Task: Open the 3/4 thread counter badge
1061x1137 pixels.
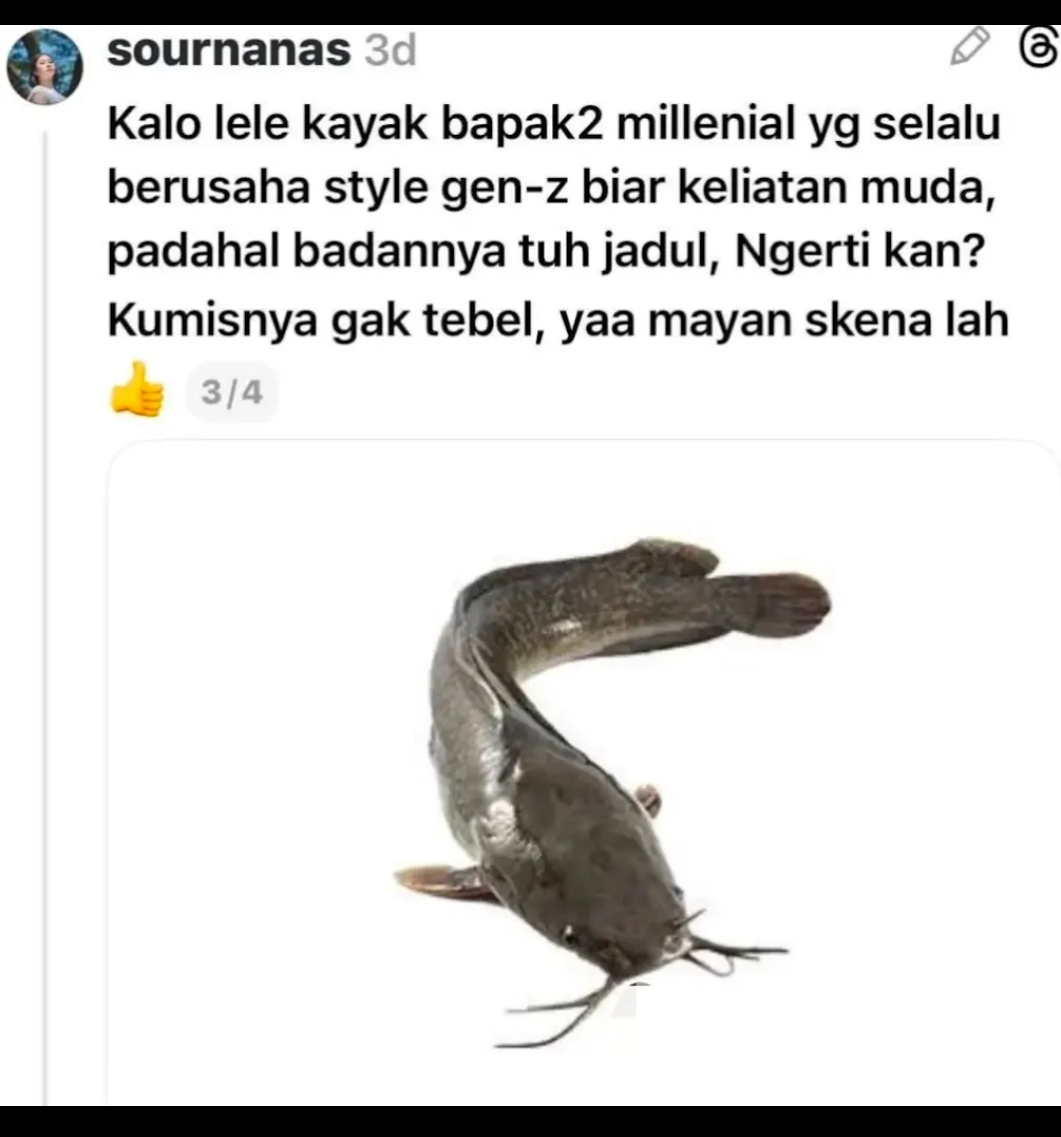Action: click(232, 392)
